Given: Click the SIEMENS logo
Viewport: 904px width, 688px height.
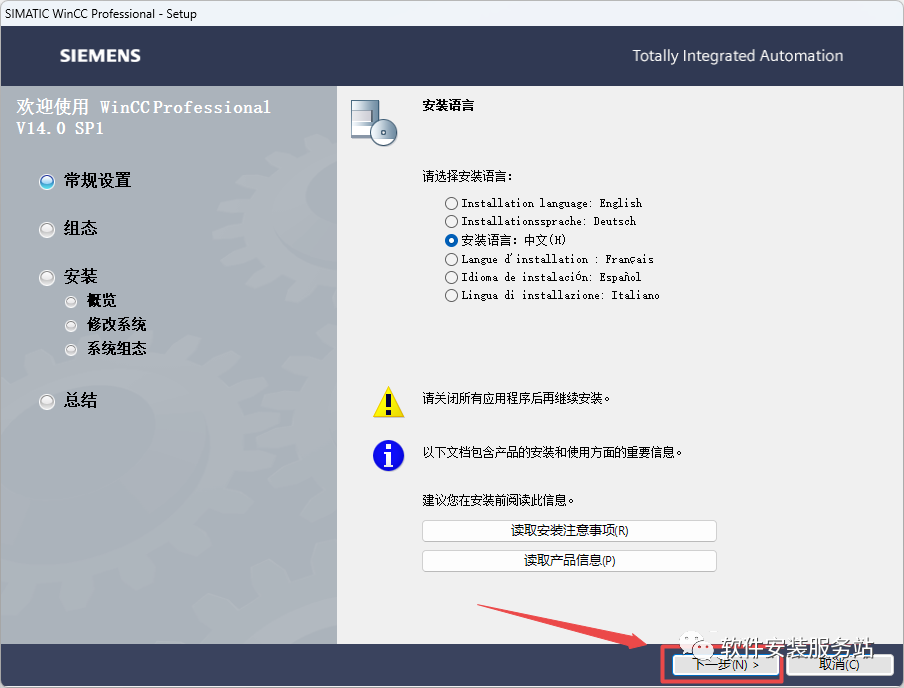Looking at the screenshot, I should click(100, 56).
